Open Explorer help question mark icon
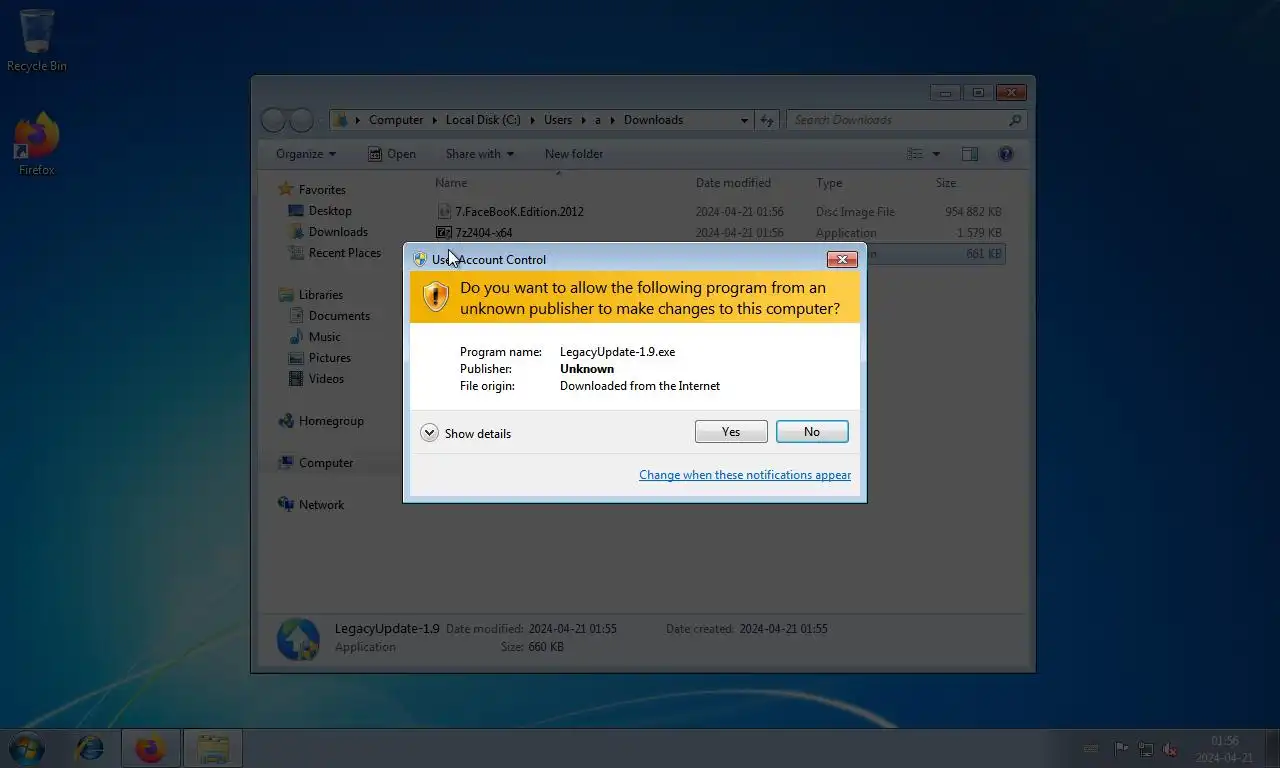The width and height of the screenshot is (1280, 768). [1006, 154]
